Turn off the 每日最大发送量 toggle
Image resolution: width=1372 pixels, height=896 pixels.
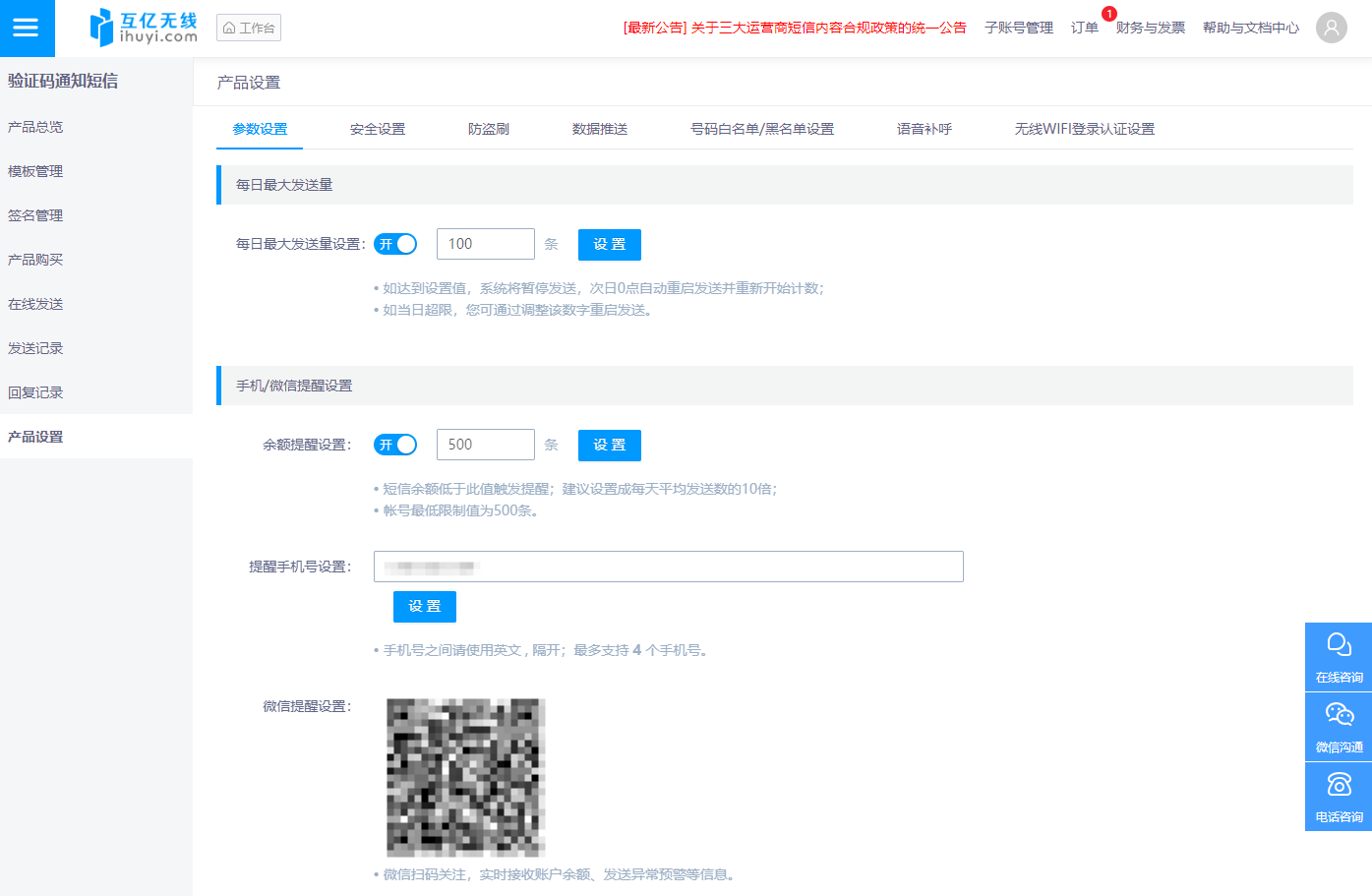[395, 243]
